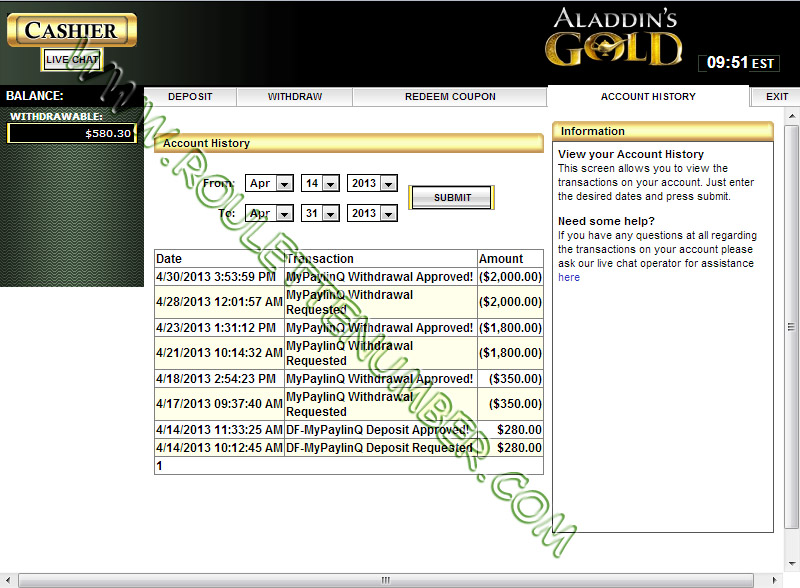Click the Amount column header

pos(510,259)
